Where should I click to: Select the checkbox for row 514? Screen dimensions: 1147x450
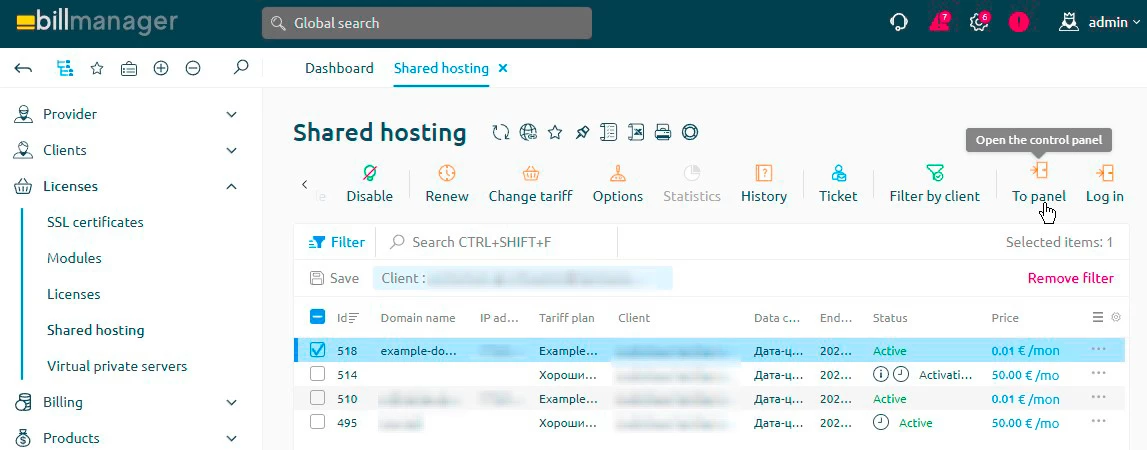pos(317,374)
